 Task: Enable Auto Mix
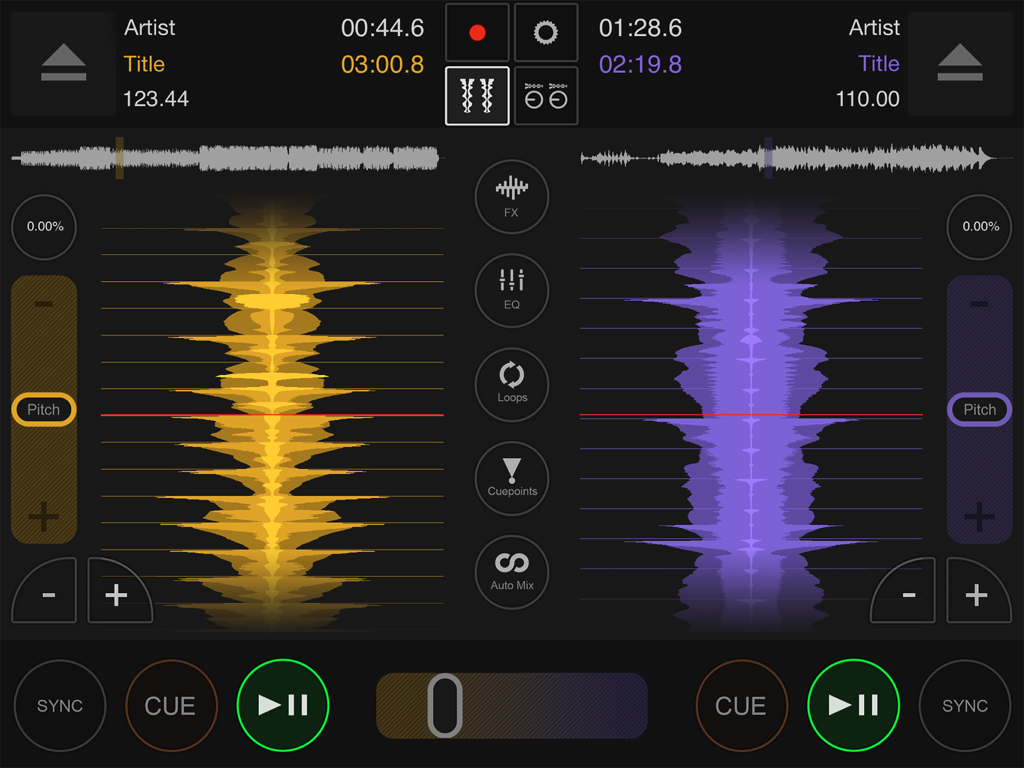[x=511, y=572]
